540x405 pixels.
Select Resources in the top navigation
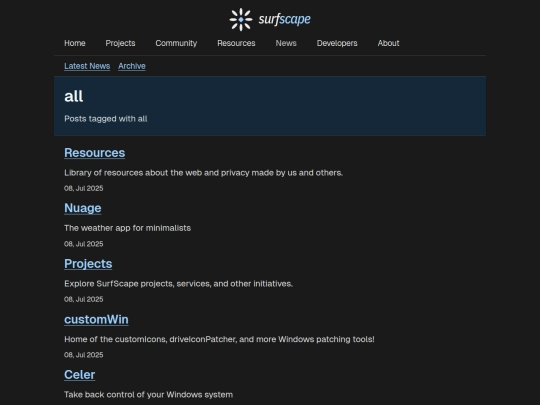click(236, 43)
